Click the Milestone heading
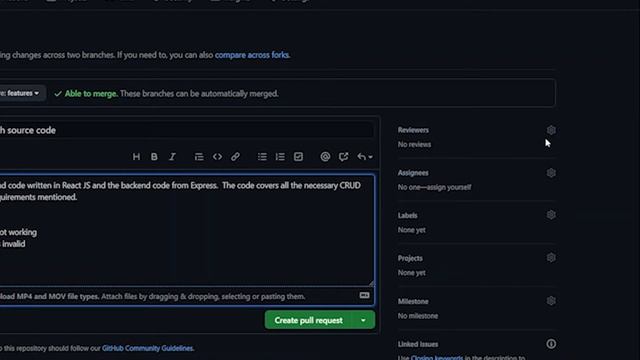This screenshot has width=640, height=360. pyautogui.click(x=413, y=301)
